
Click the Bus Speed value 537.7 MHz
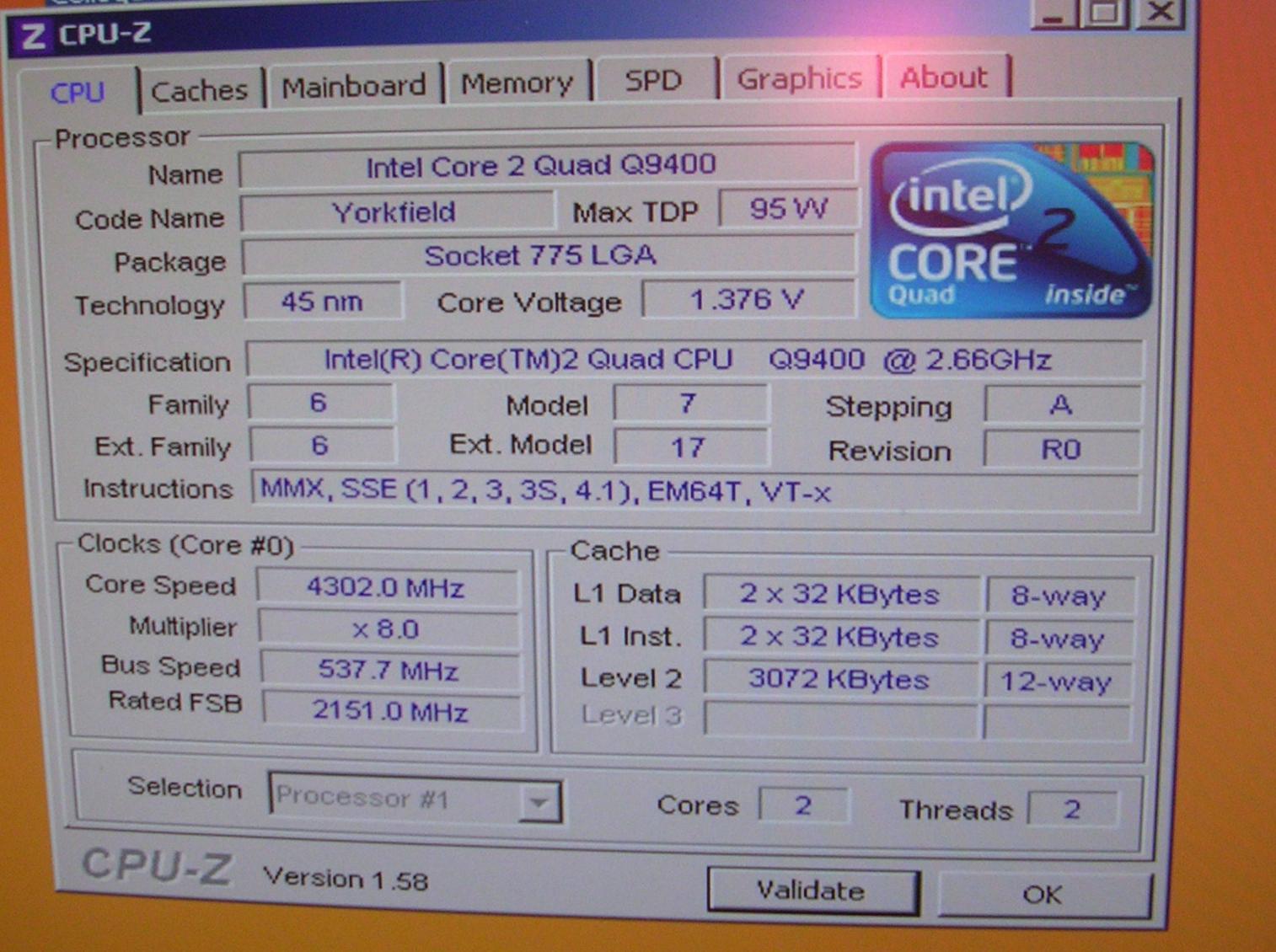click(x=390, y=670)
